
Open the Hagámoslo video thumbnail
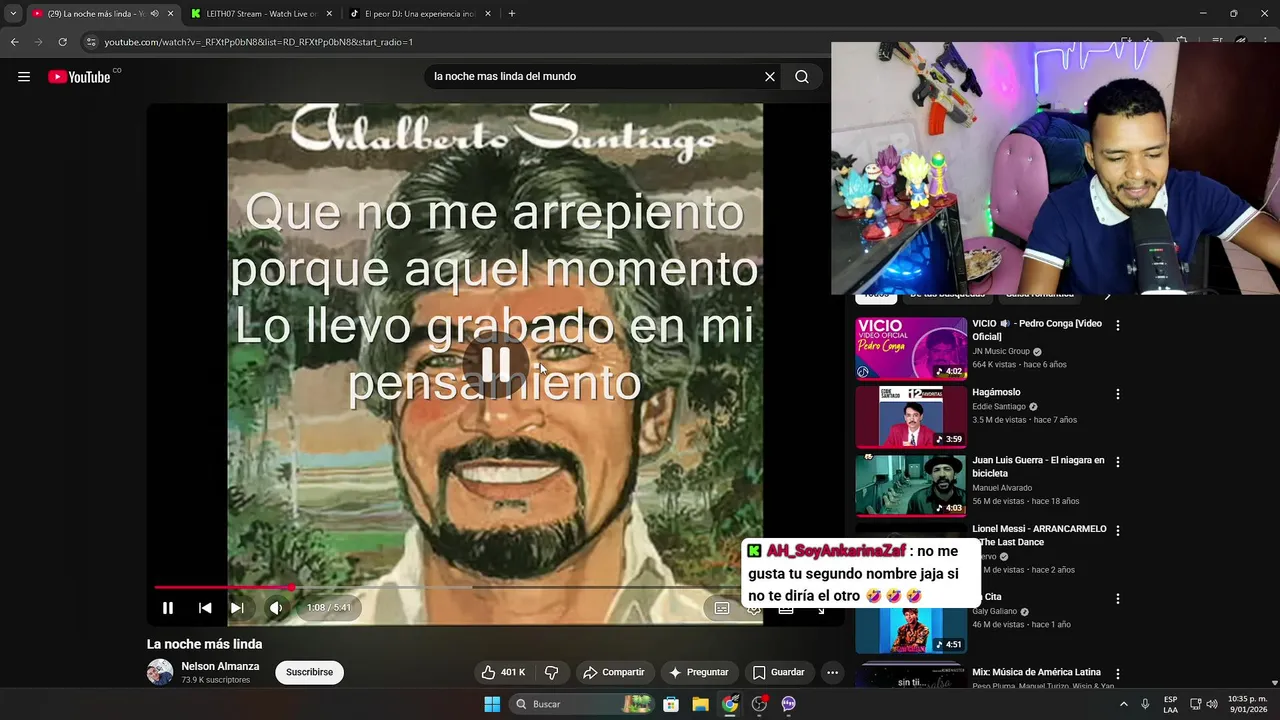click(x=911, y=417)
